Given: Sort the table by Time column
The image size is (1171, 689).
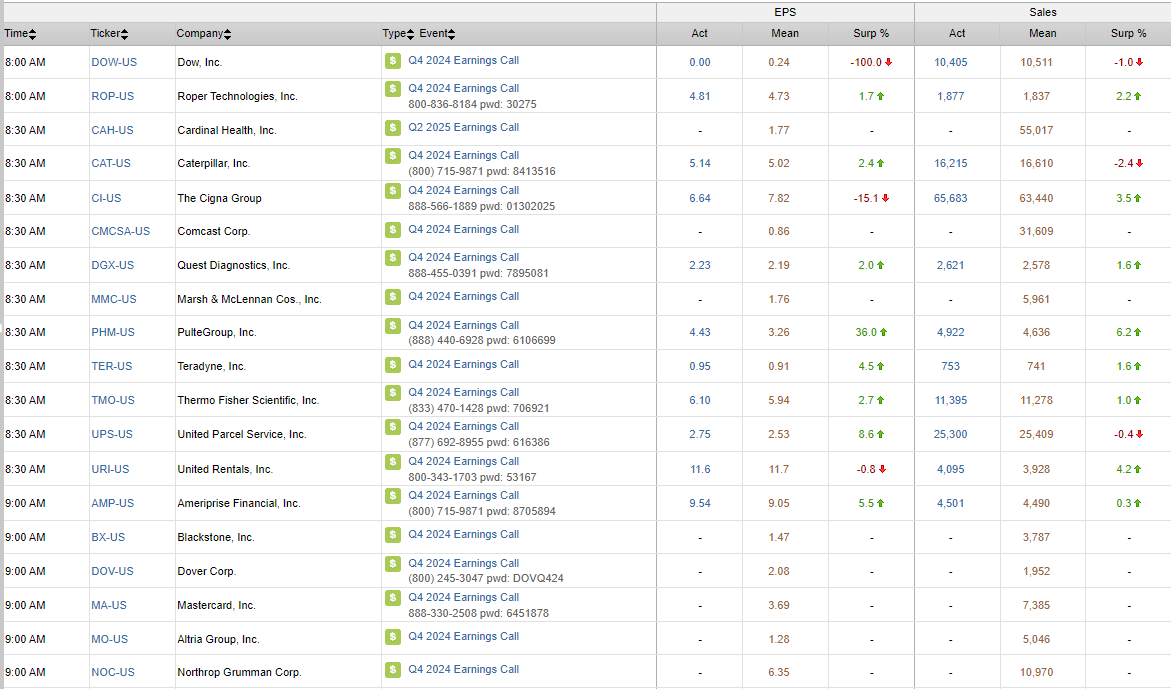Looking at the screenshot, I should (20, 34).
